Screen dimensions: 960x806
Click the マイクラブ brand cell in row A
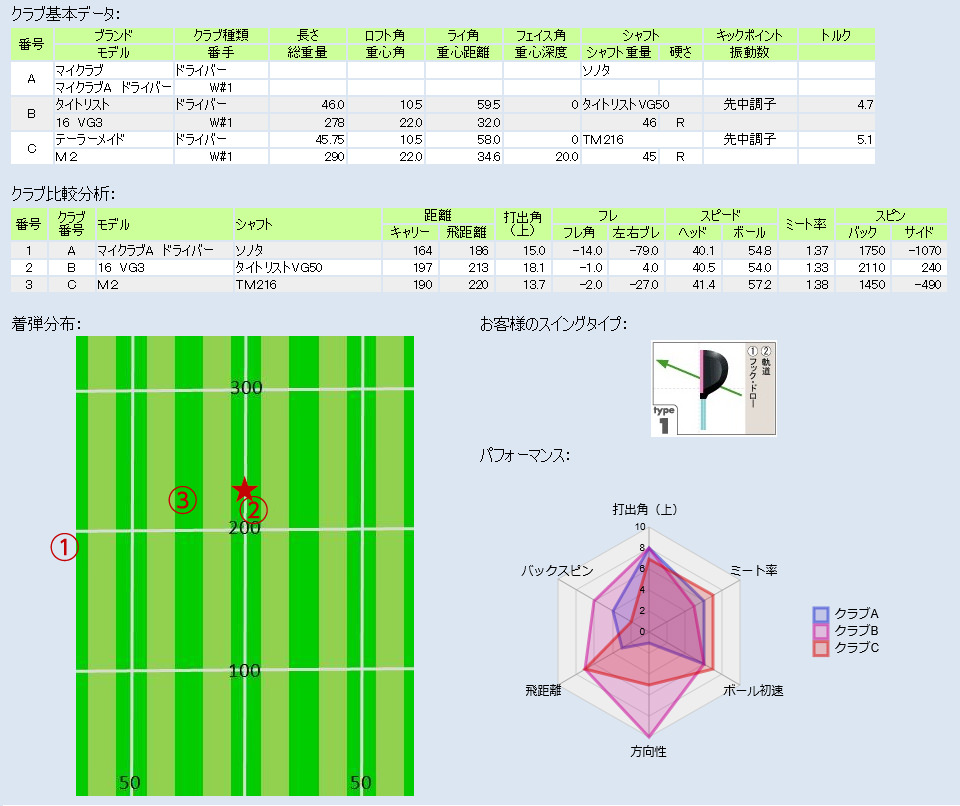pos(113,70)
